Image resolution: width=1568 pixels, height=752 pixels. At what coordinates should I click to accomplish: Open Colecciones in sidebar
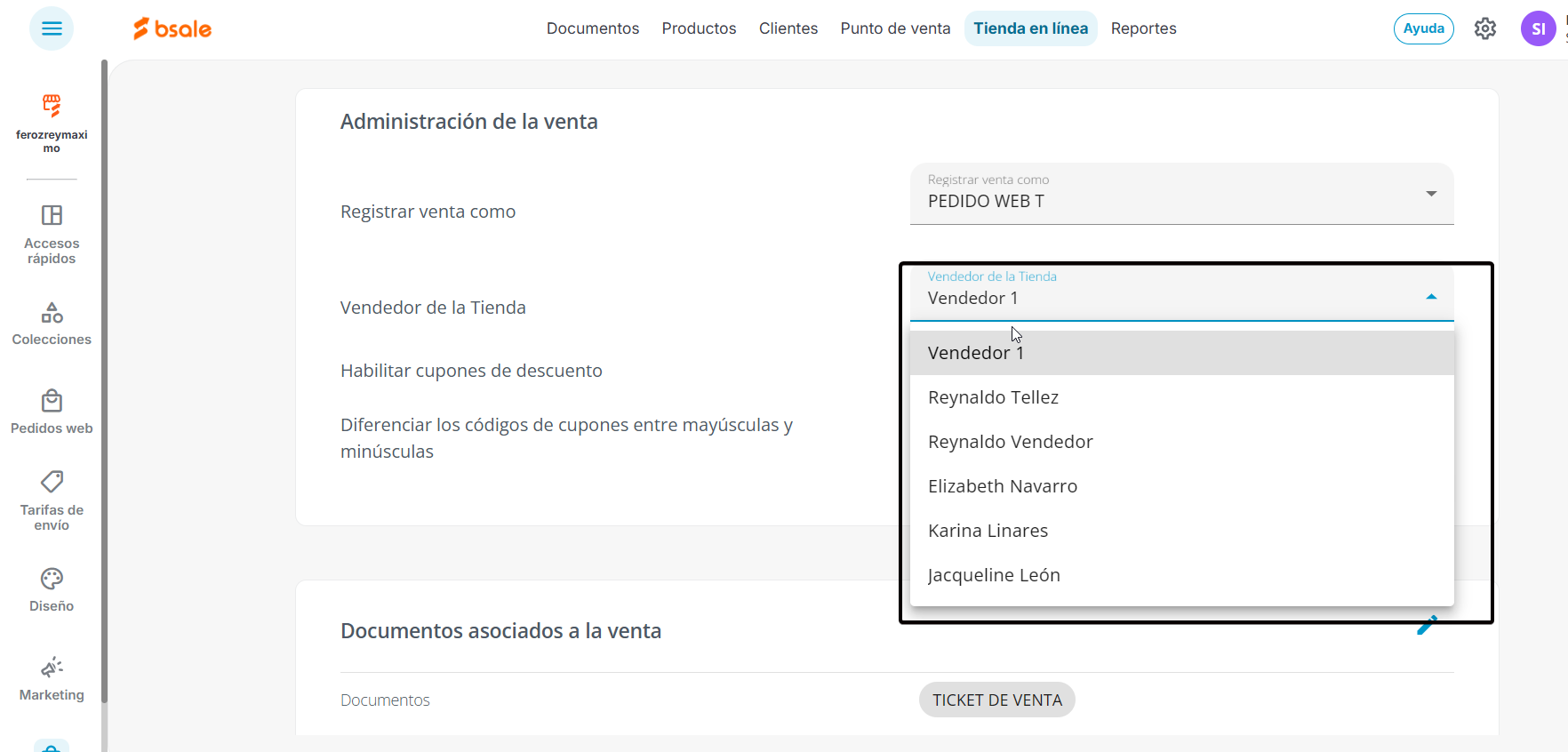coord(52,324)
